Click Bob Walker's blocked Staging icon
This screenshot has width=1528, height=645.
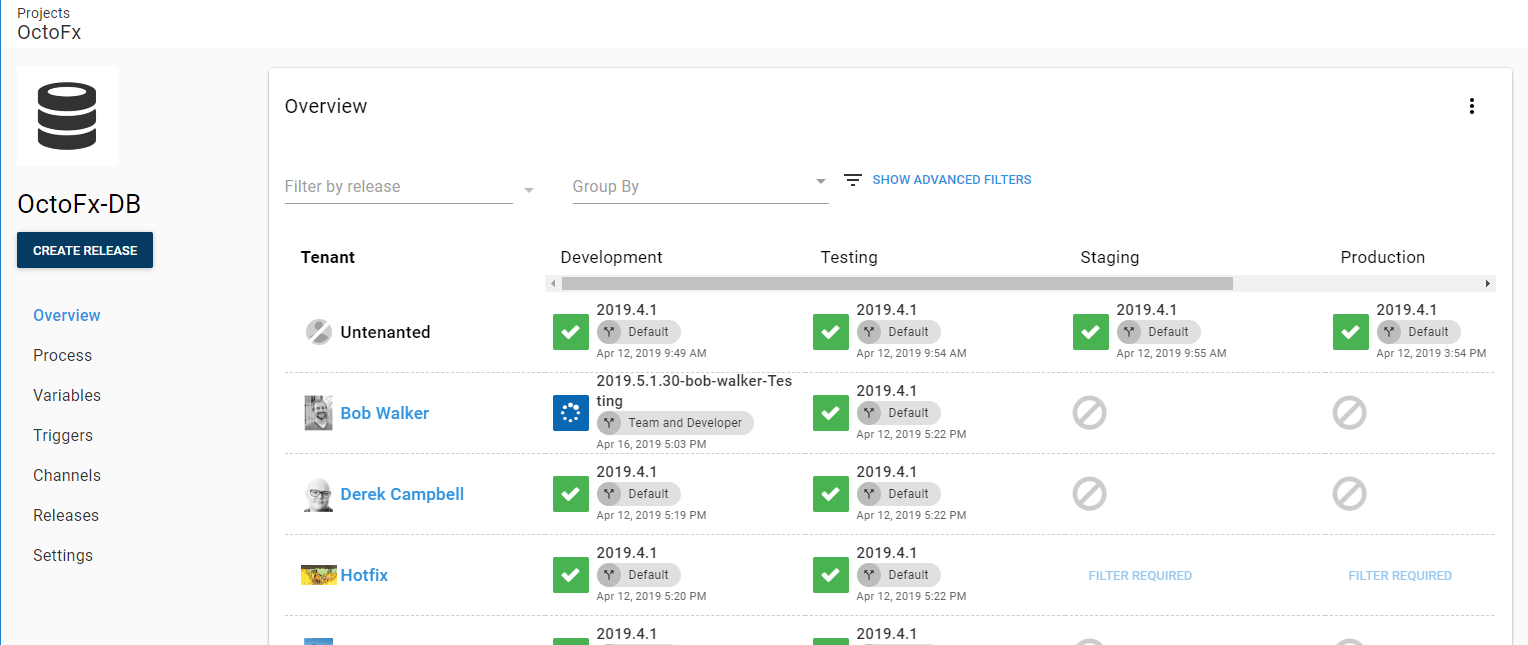tap(1089, 413)
